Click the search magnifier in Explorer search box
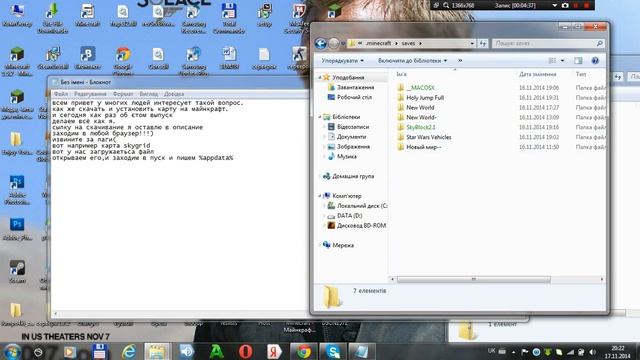 [x=599, y=43]
